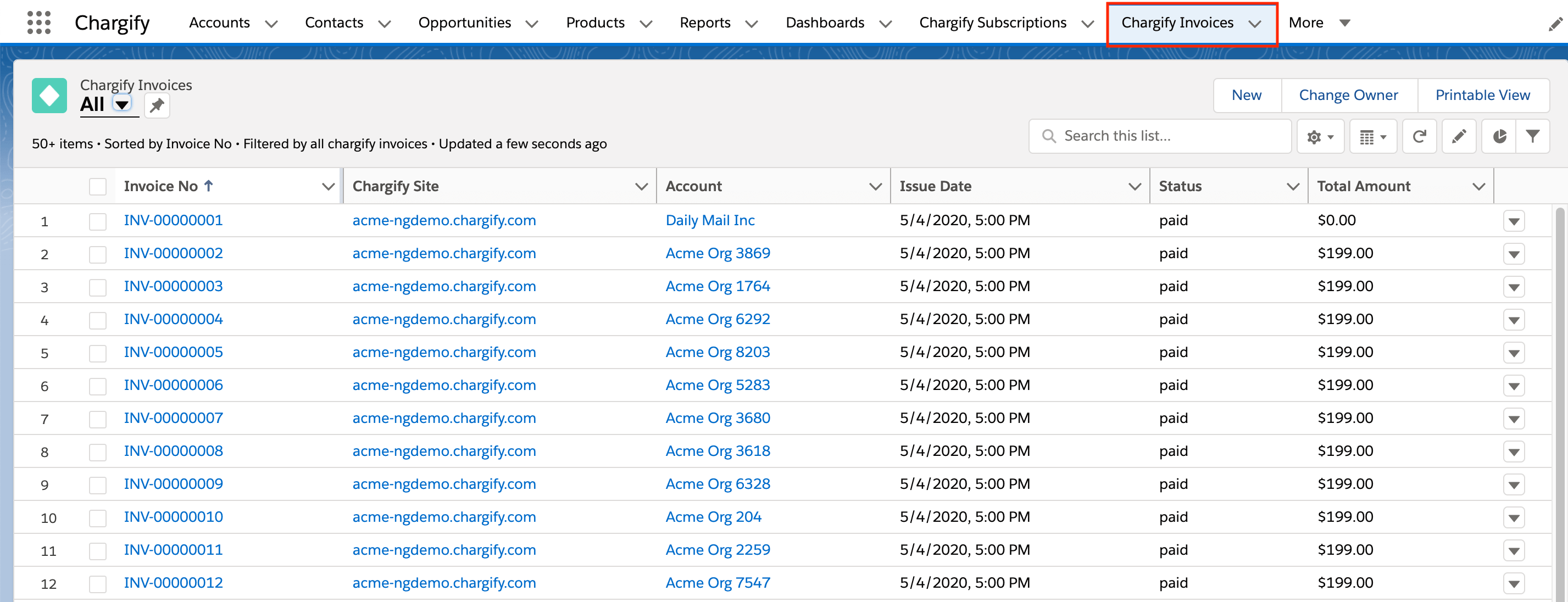1568x602 pixels.
Task: Open Status column header menu
Action: [1292, 186]
